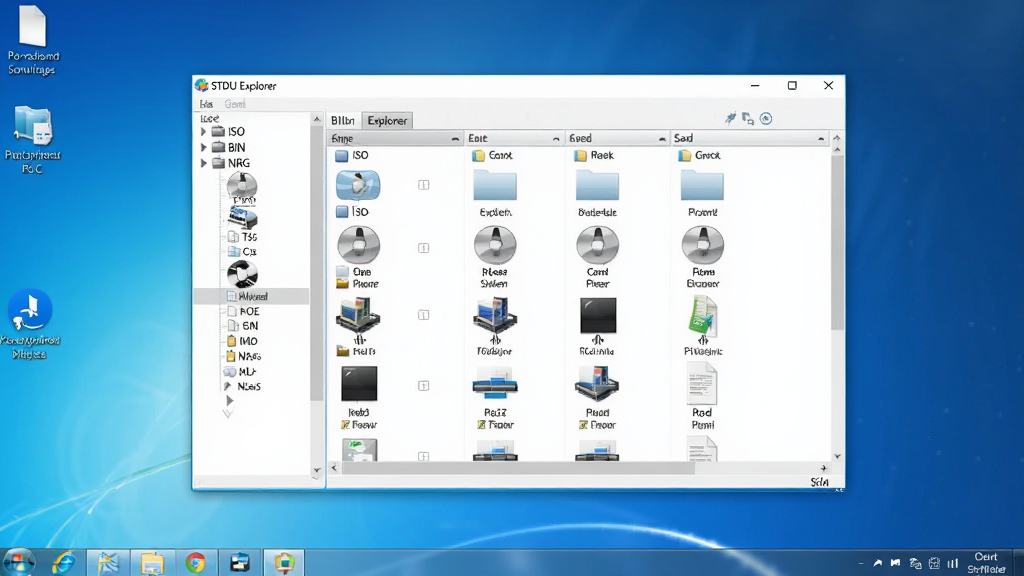This screenshot has width=1024, height=576.
Task: Open the File Explorer folder in the taskbar
Action: 152,563
